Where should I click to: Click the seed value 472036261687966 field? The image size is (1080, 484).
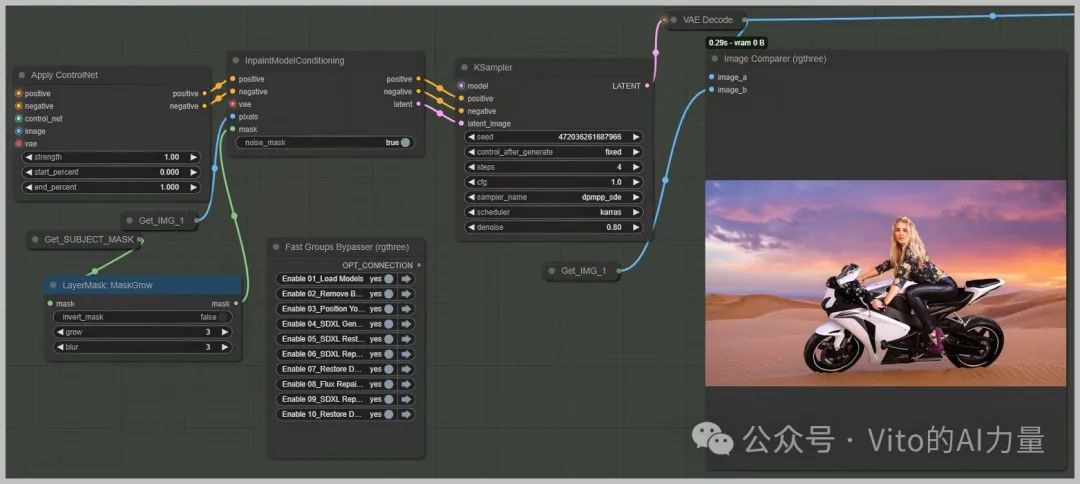(553, 137)
